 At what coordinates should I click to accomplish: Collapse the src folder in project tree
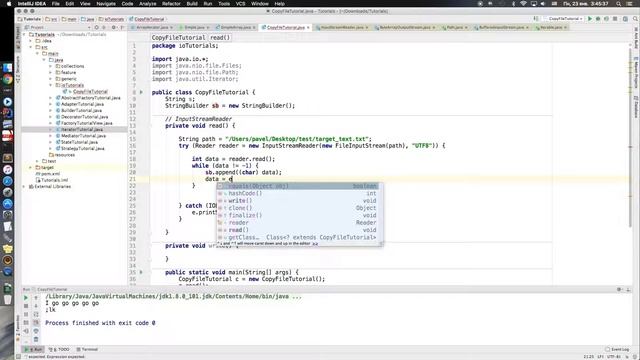(x=31, y=47)
